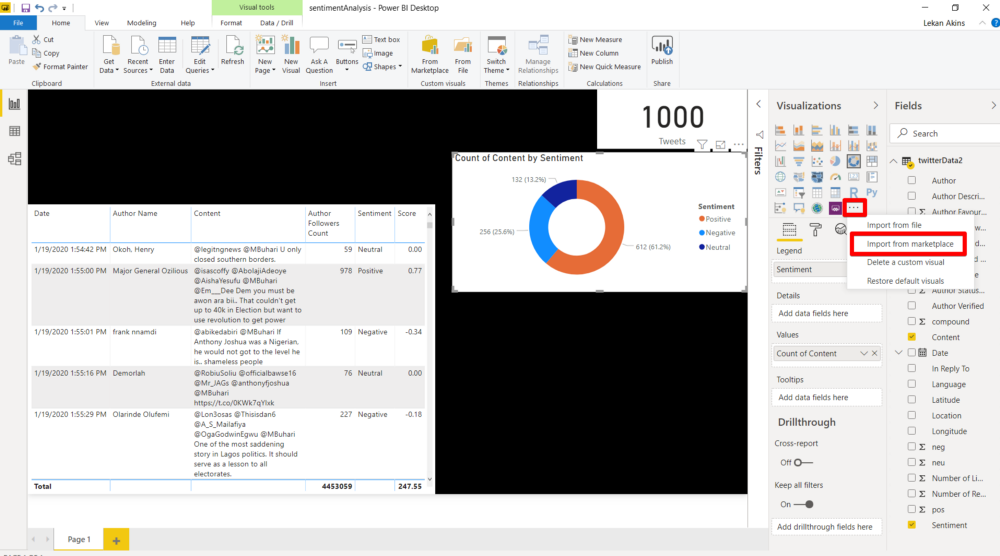Open the custom visuals ellipsis menu
Image resolution: width=1000 pixels, height=556 pixels.
click(854, 208)
